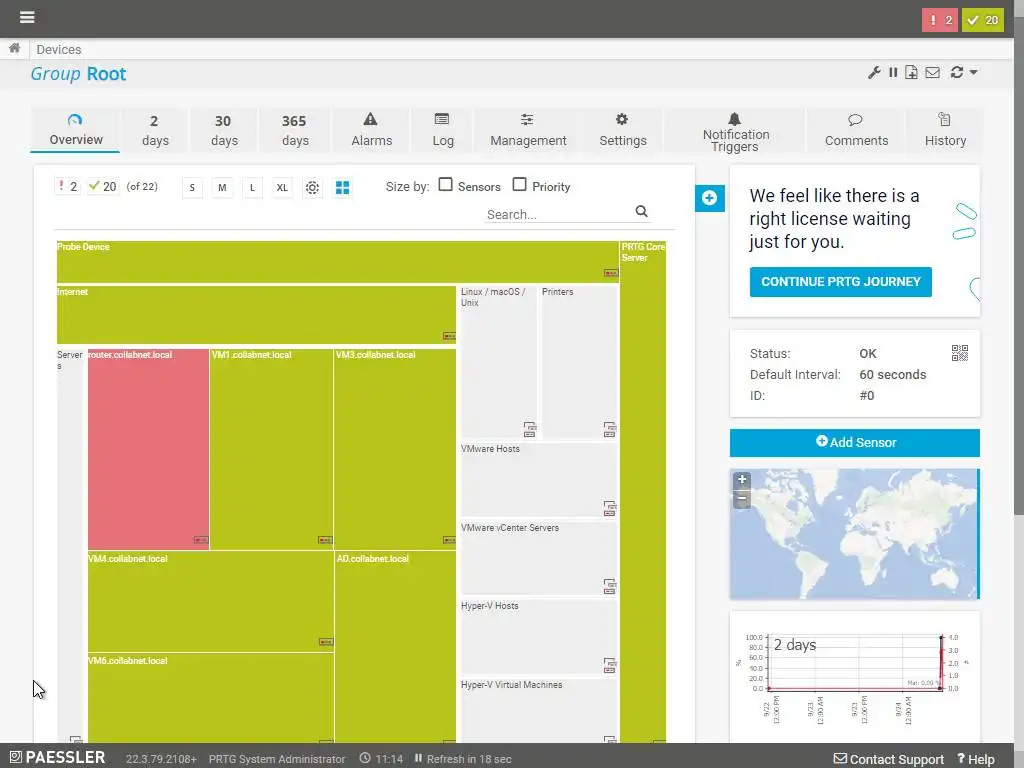The height and width of the screenshot is (768, 1024).
Task: Open the PRTG Core Server tile
Action: click(643, 491)
